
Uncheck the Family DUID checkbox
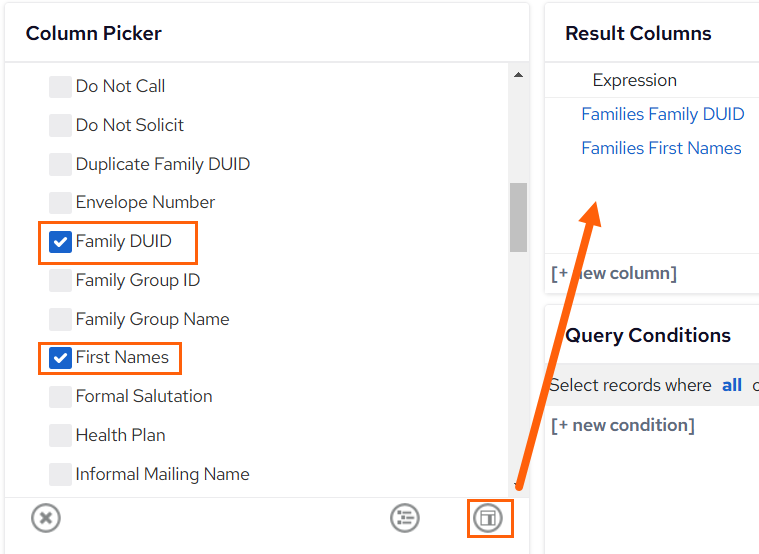[61, 242]
